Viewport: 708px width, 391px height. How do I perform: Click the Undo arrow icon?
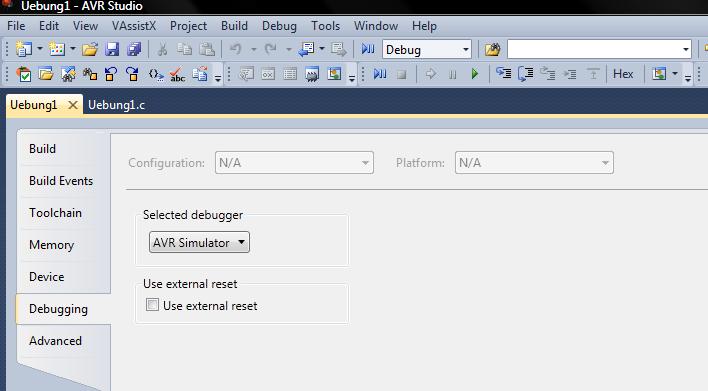(x=236, y=49)
